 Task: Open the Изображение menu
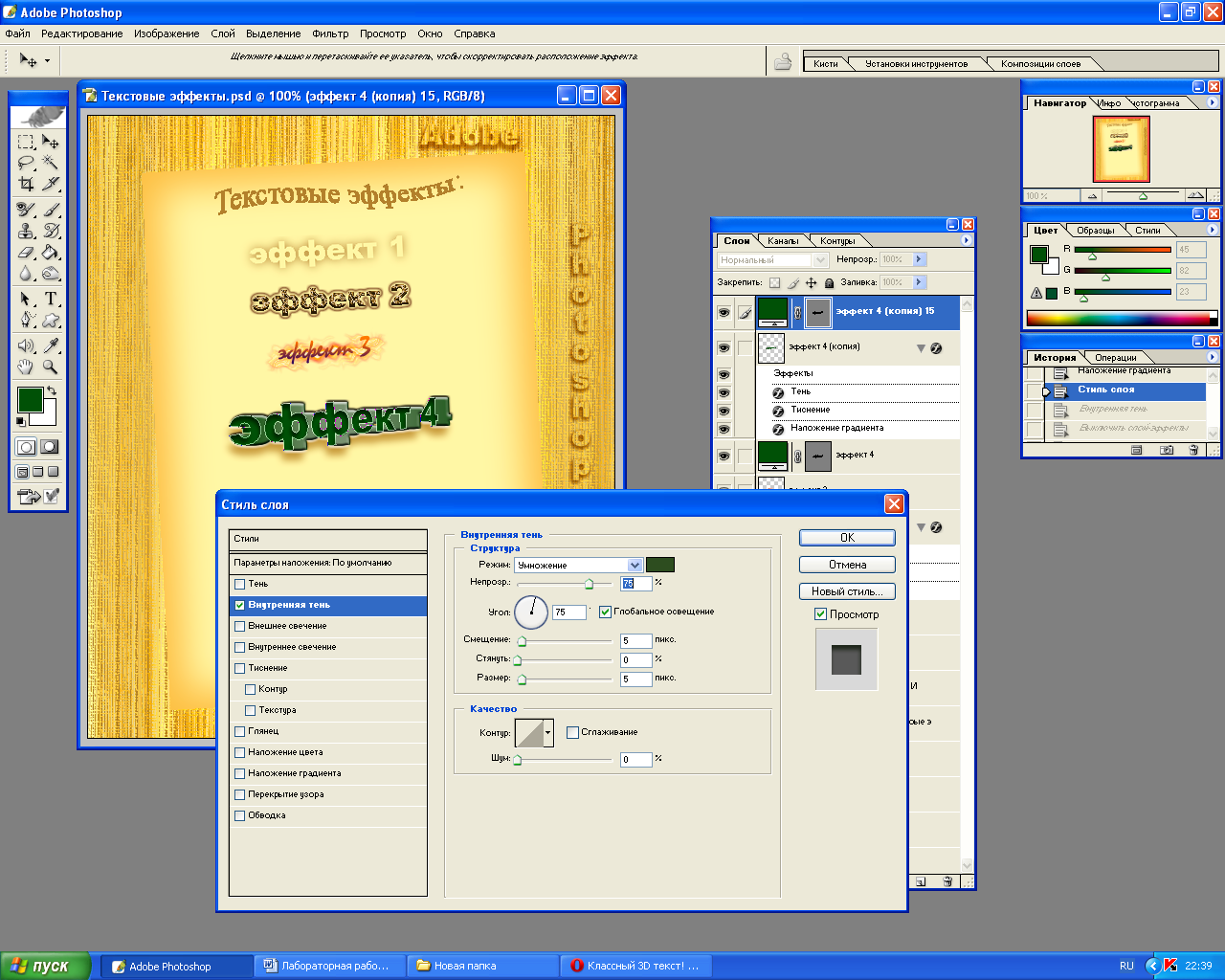click(x=167, y=33)
